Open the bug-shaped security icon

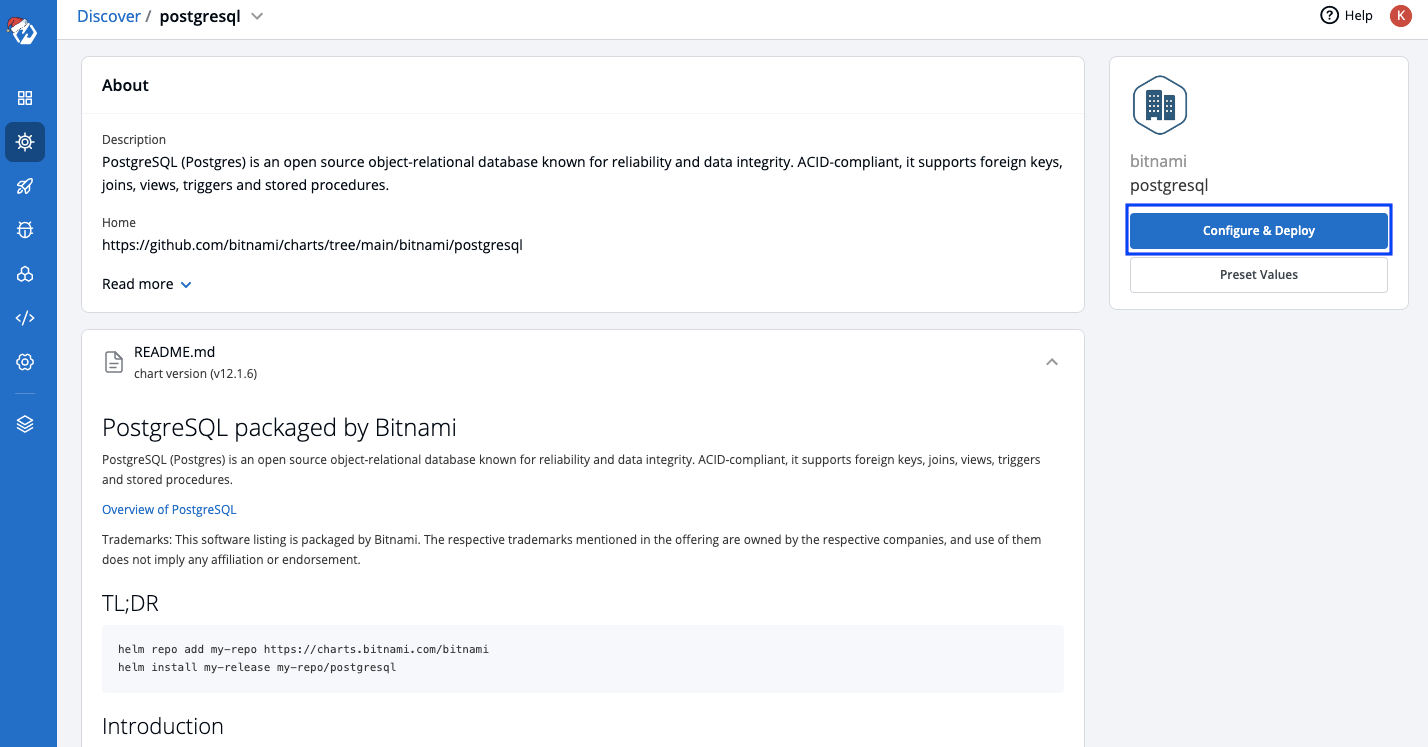[25, 229]
